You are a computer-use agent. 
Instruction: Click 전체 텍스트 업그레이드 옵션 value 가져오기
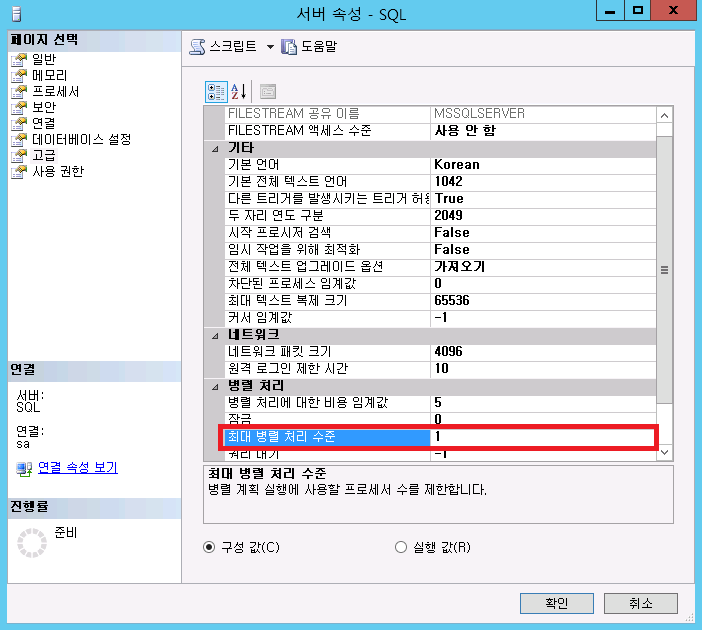[x=459, y=267]
